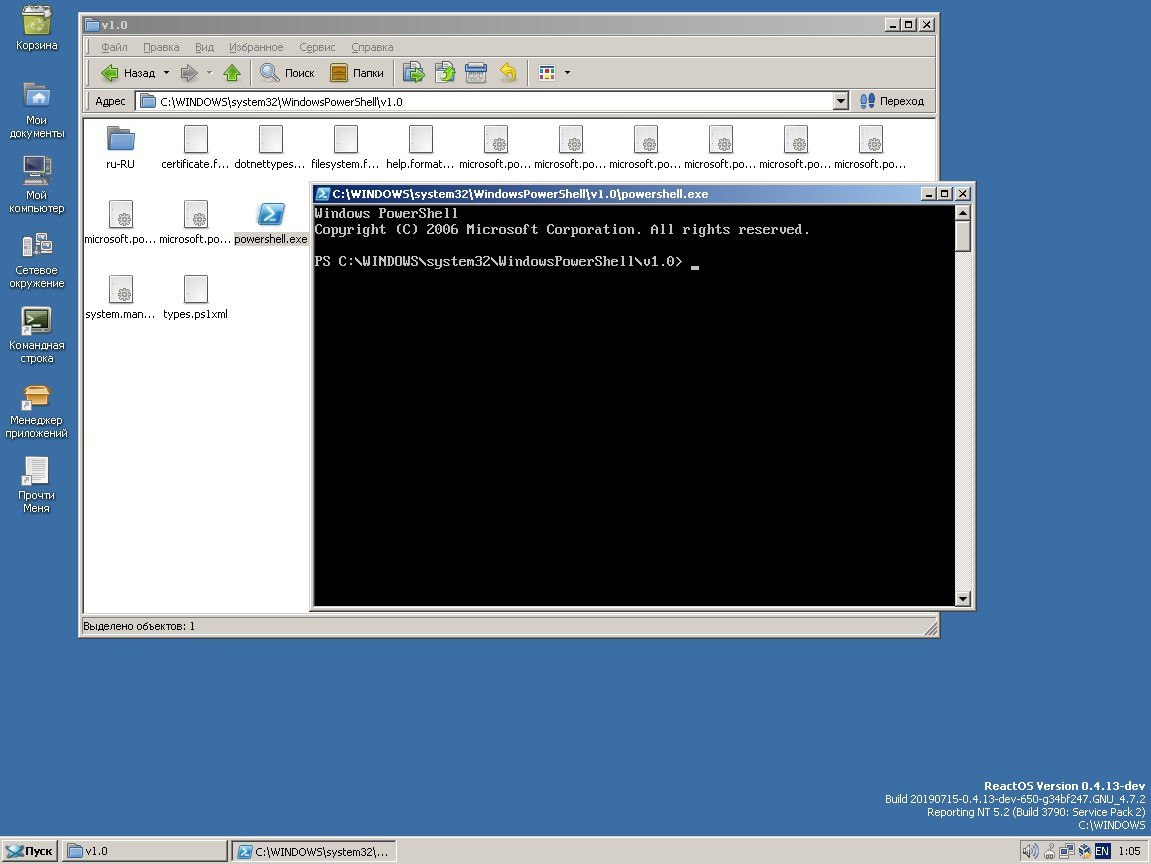Expand the Назад back history dropdown arrow
Image resolution: width=1151 pixels, height=864 pixels.
[x=167, y=73]
